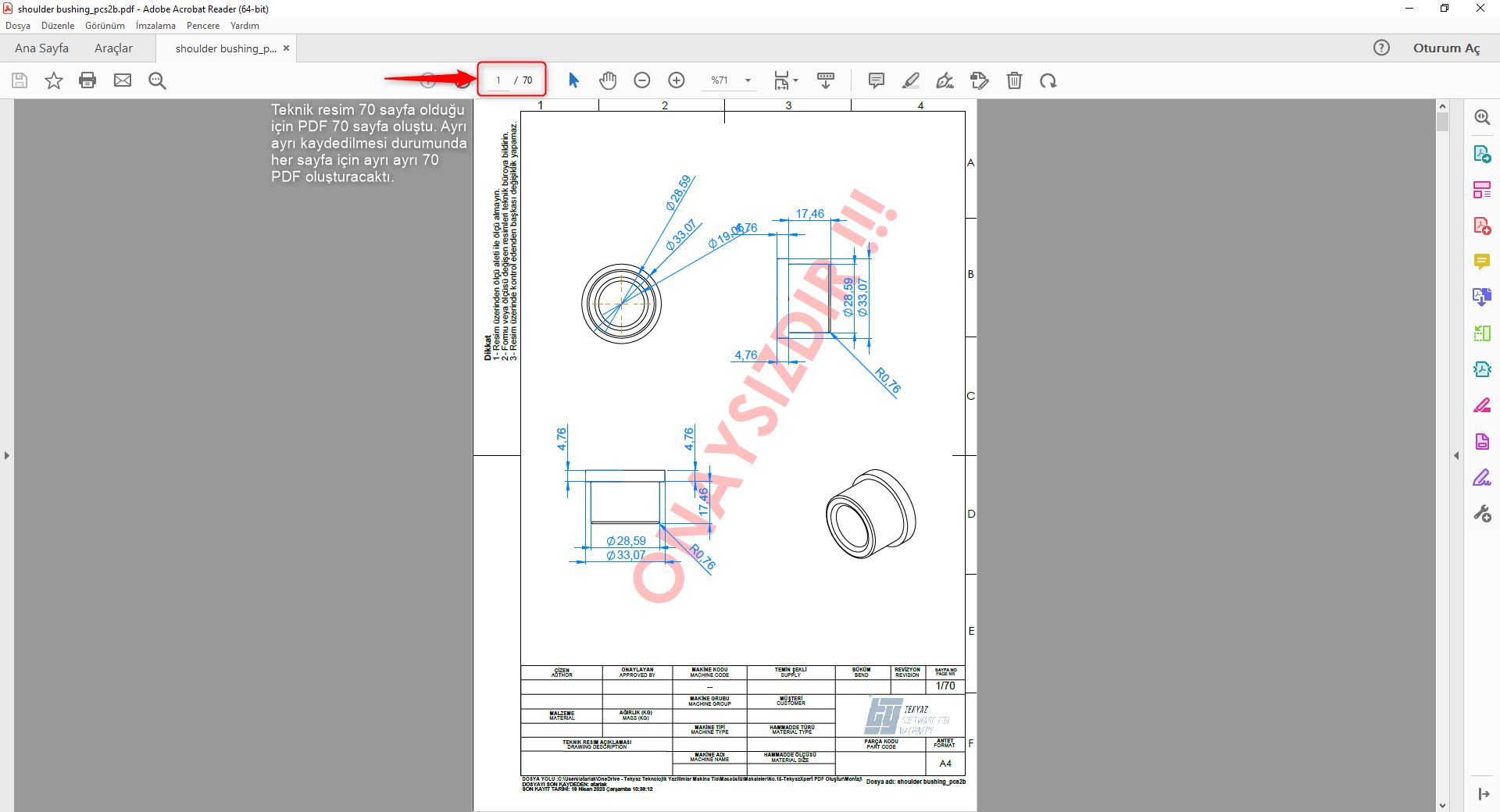Viewport: 1500px width, 812px height.
Task: Collapse the right tools pane
Action: coord(1456,455)
